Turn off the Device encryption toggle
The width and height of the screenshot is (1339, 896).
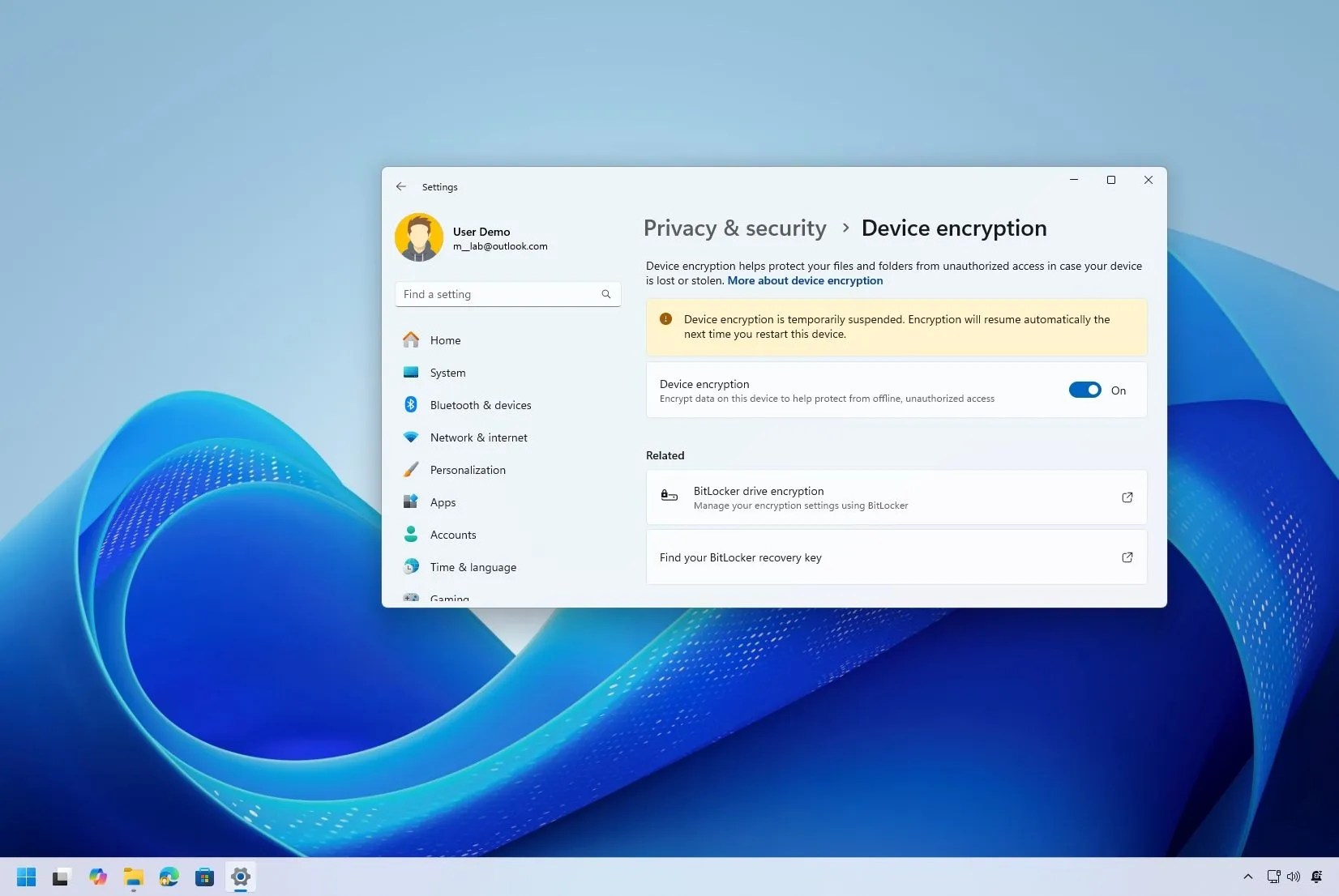pos(1084,390)
